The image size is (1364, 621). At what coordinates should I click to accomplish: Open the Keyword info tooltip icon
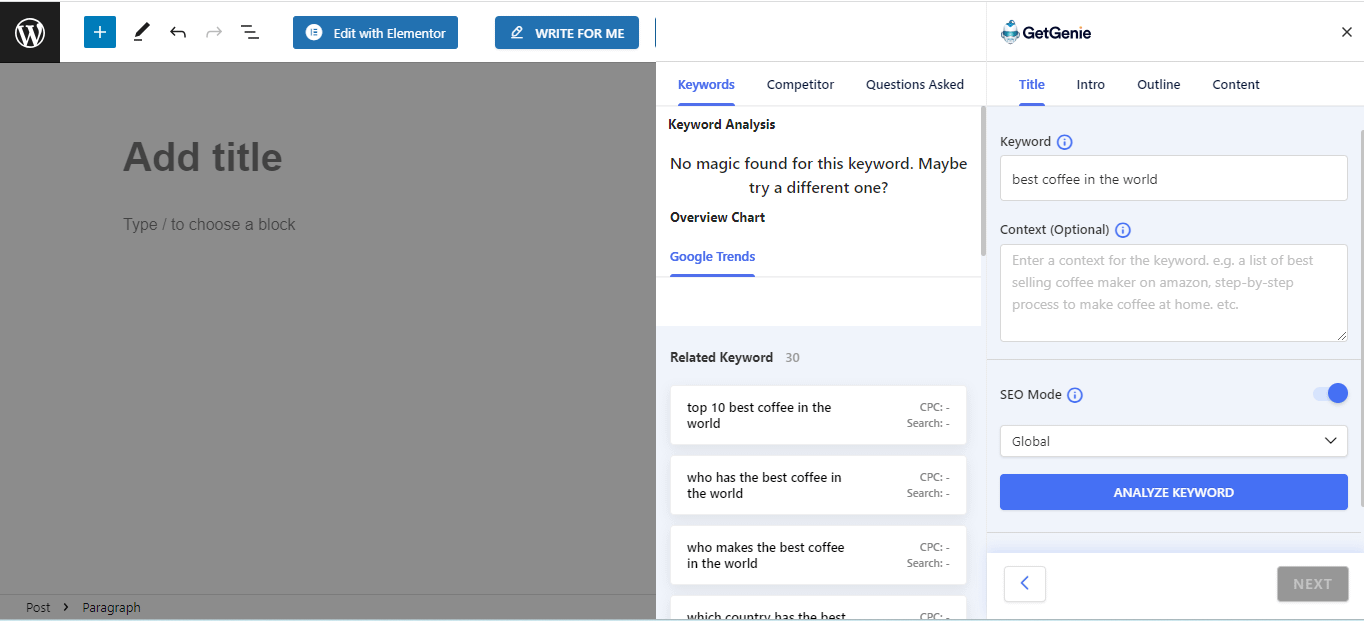click(1064, 141)
